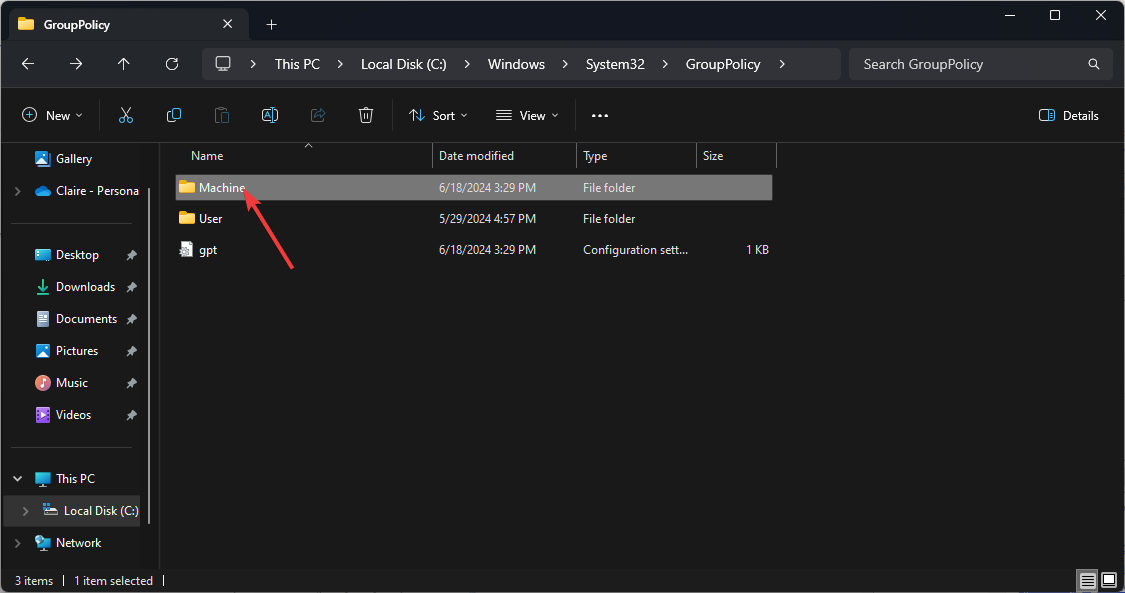Delete selected item with trash icon
The width and height of the screenshot is (1125, 593).
pyautogui.click(x=366, y=116)
